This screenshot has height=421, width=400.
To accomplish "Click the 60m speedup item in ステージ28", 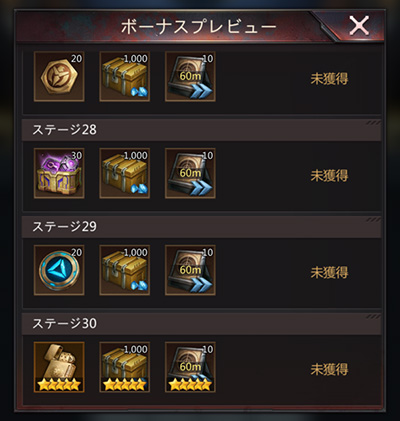I will click(x=190, y=173).
